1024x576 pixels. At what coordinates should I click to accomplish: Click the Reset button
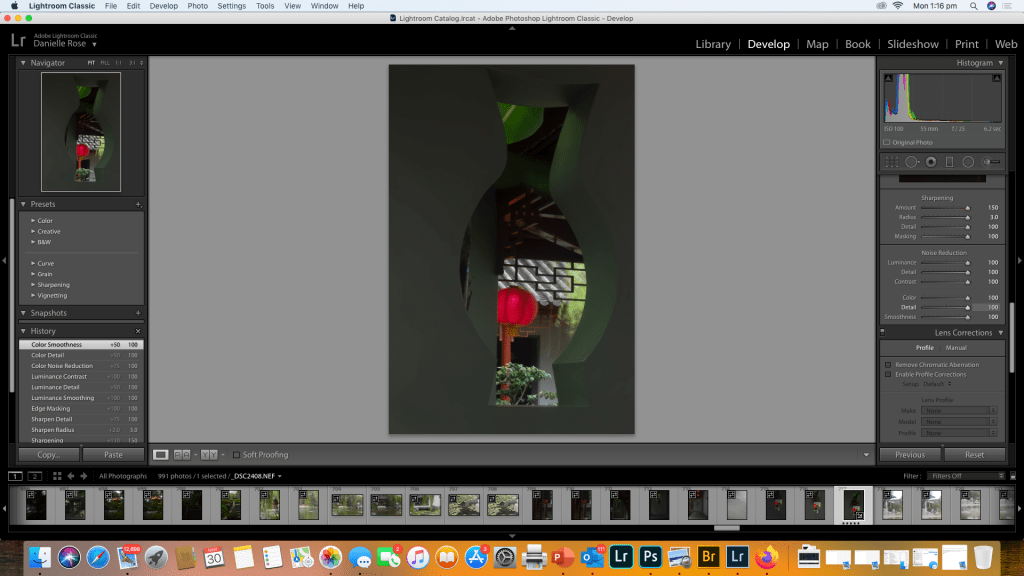[974, 454]
